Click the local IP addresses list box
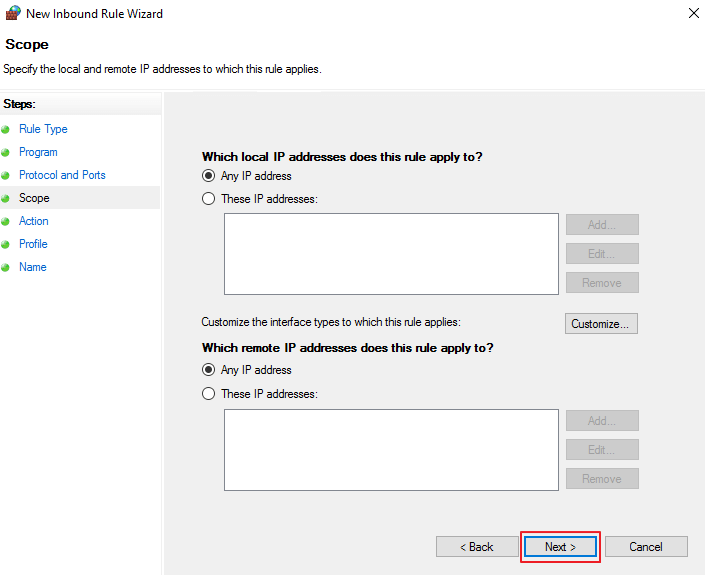This screenshot has width=705, height=575. click(x=391, y=254)
